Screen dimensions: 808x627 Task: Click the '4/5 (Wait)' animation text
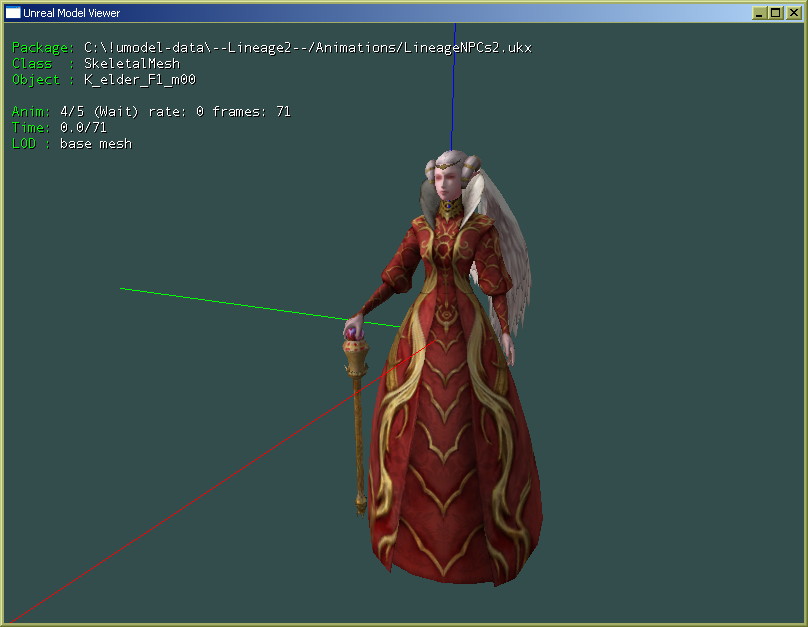pyautogui.click(x=99, y=112)
